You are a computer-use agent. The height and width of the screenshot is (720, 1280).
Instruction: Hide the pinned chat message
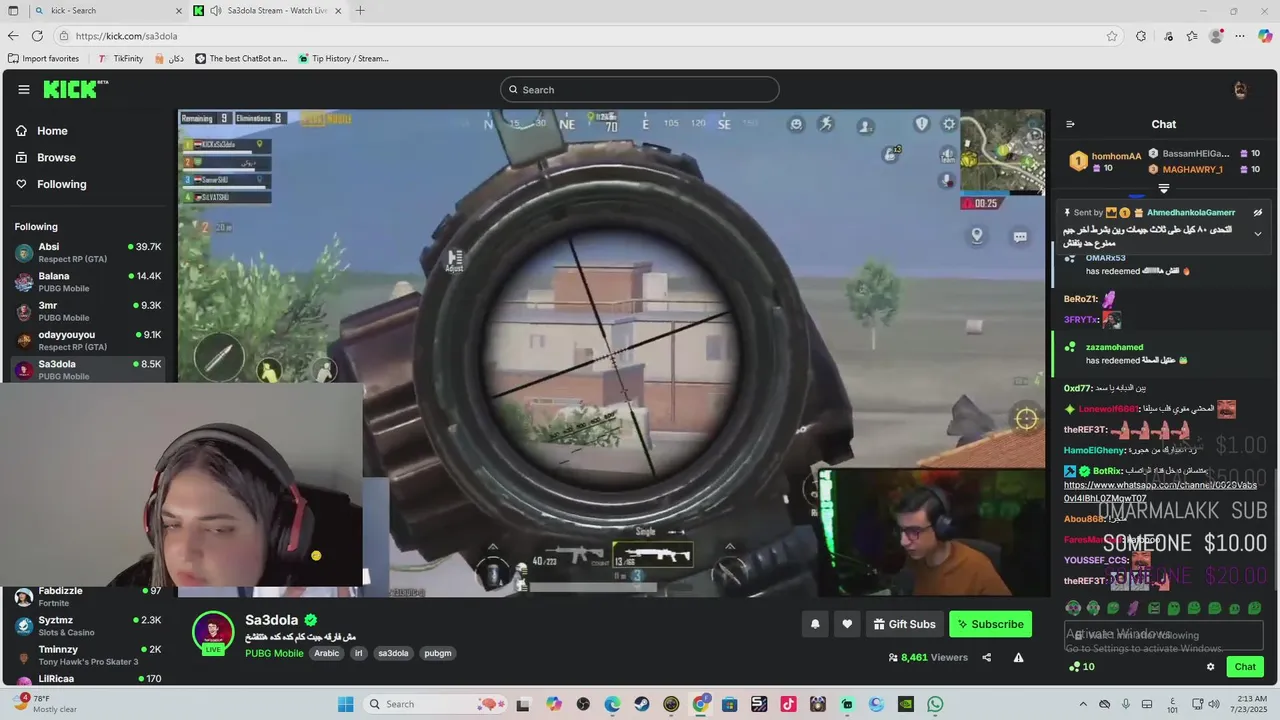coord(1258,212)
